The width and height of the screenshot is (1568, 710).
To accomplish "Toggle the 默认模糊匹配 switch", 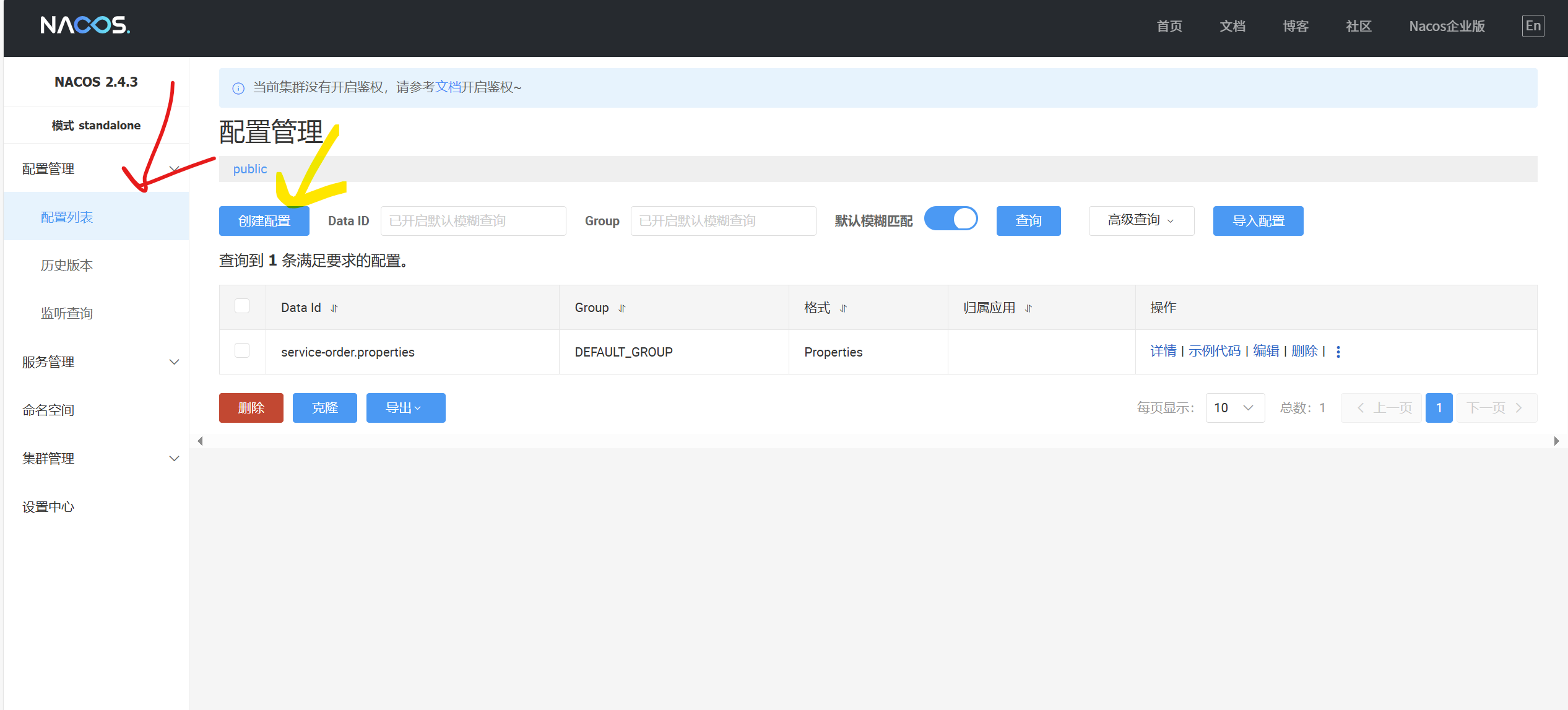I will click(x=951, y=219).
